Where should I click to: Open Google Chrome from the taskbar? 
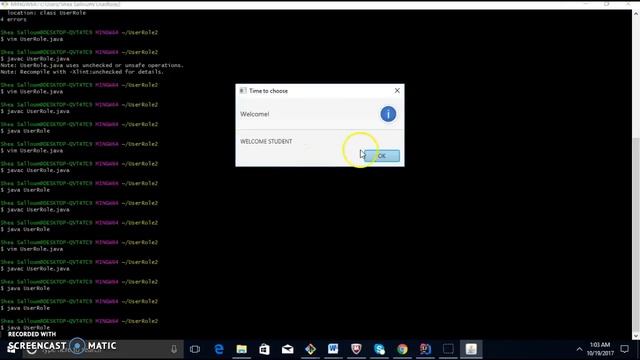(x=402, y=349)
